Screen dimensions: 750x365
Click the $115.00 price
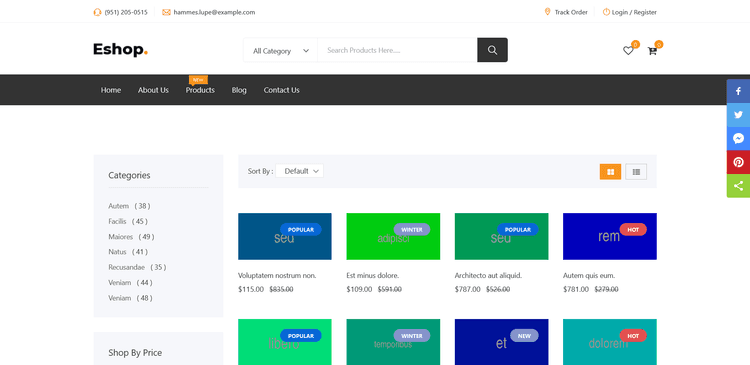pyautogui.click(x=251, y=289)
